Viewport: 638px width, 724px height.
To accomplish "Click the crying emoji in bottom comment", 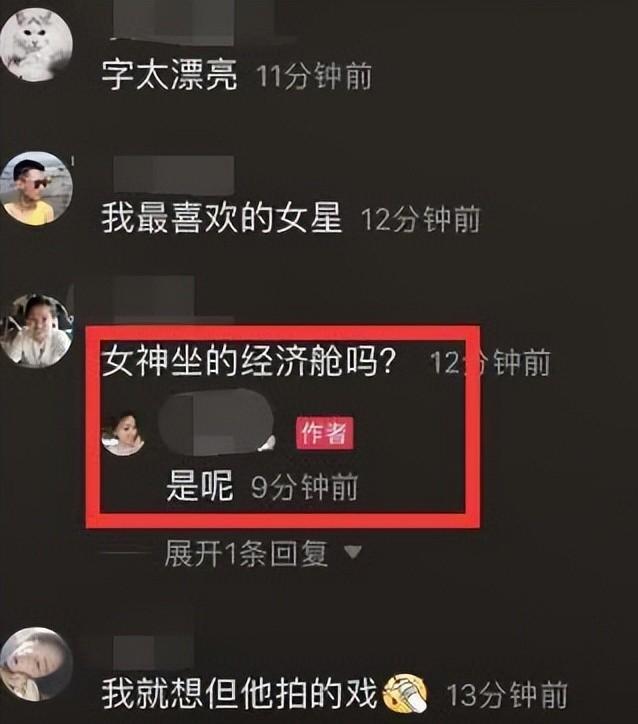I will pos(405,694).
